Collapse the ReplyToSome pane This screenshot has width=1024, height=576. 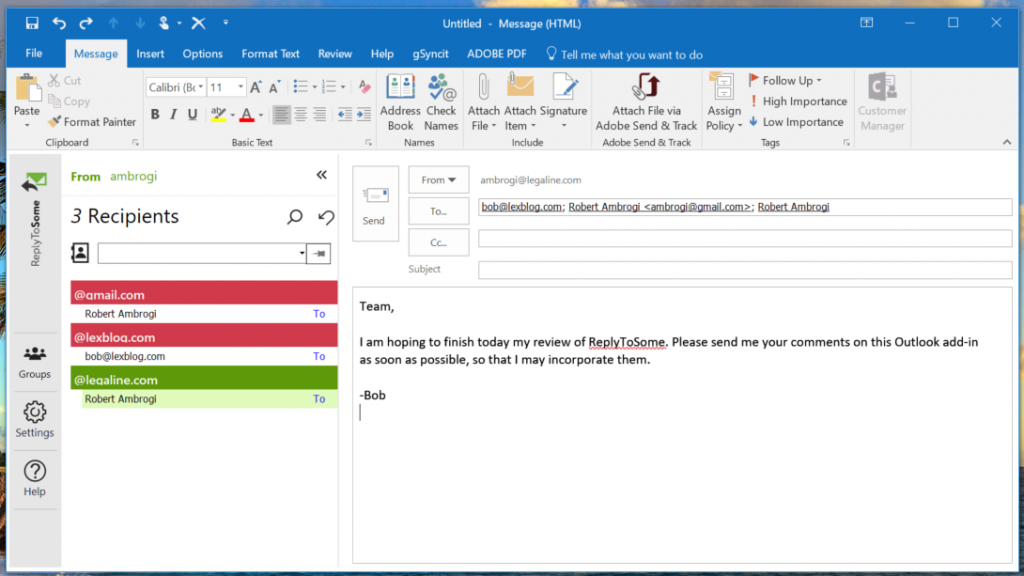click(321, 175)
